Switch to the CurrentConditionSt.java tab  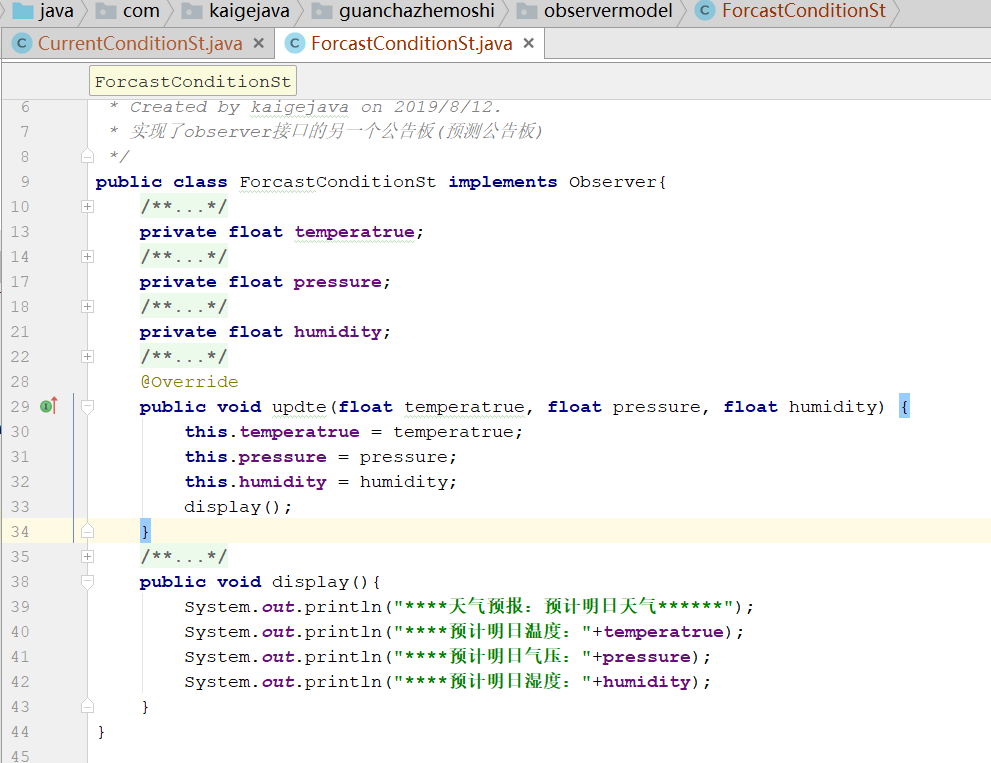coord(140,44)
